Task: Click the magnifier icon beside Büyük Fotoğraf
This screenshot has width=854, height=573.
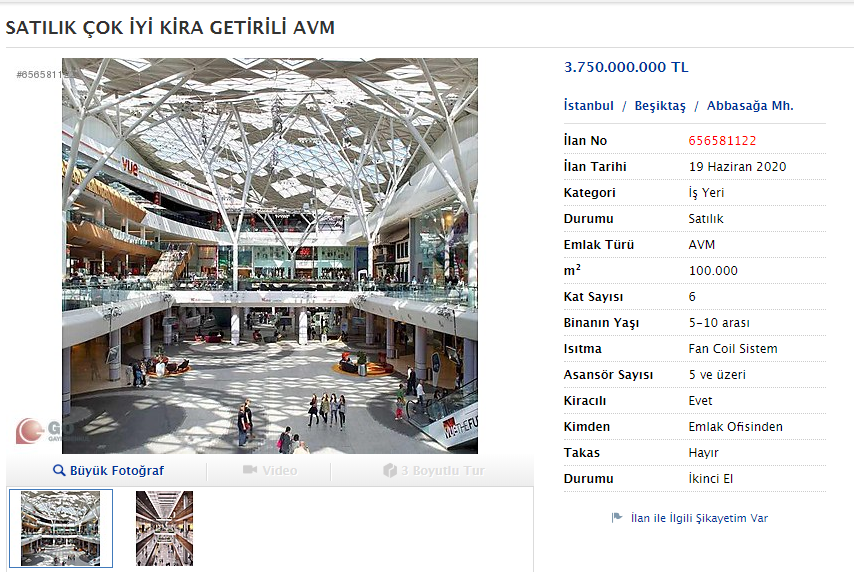Action: (x=59, y=471)
